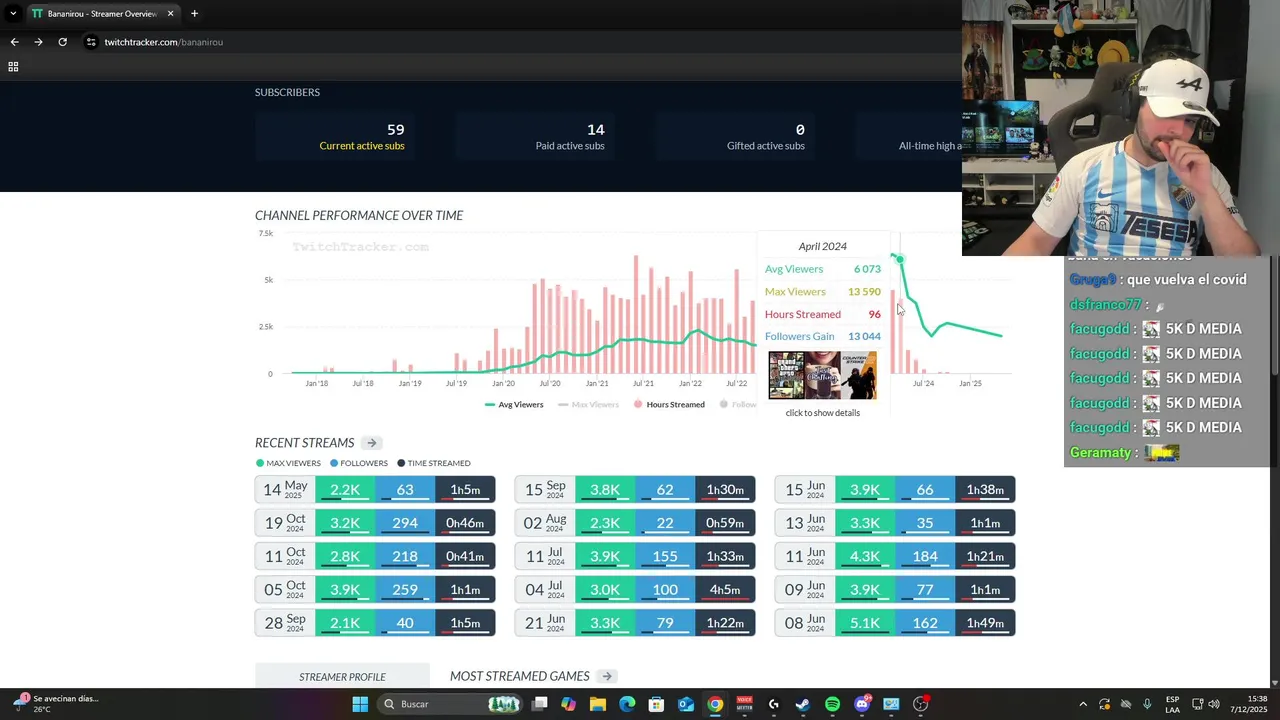Open Logitech G HUB from the taskbar

(774, 704)
